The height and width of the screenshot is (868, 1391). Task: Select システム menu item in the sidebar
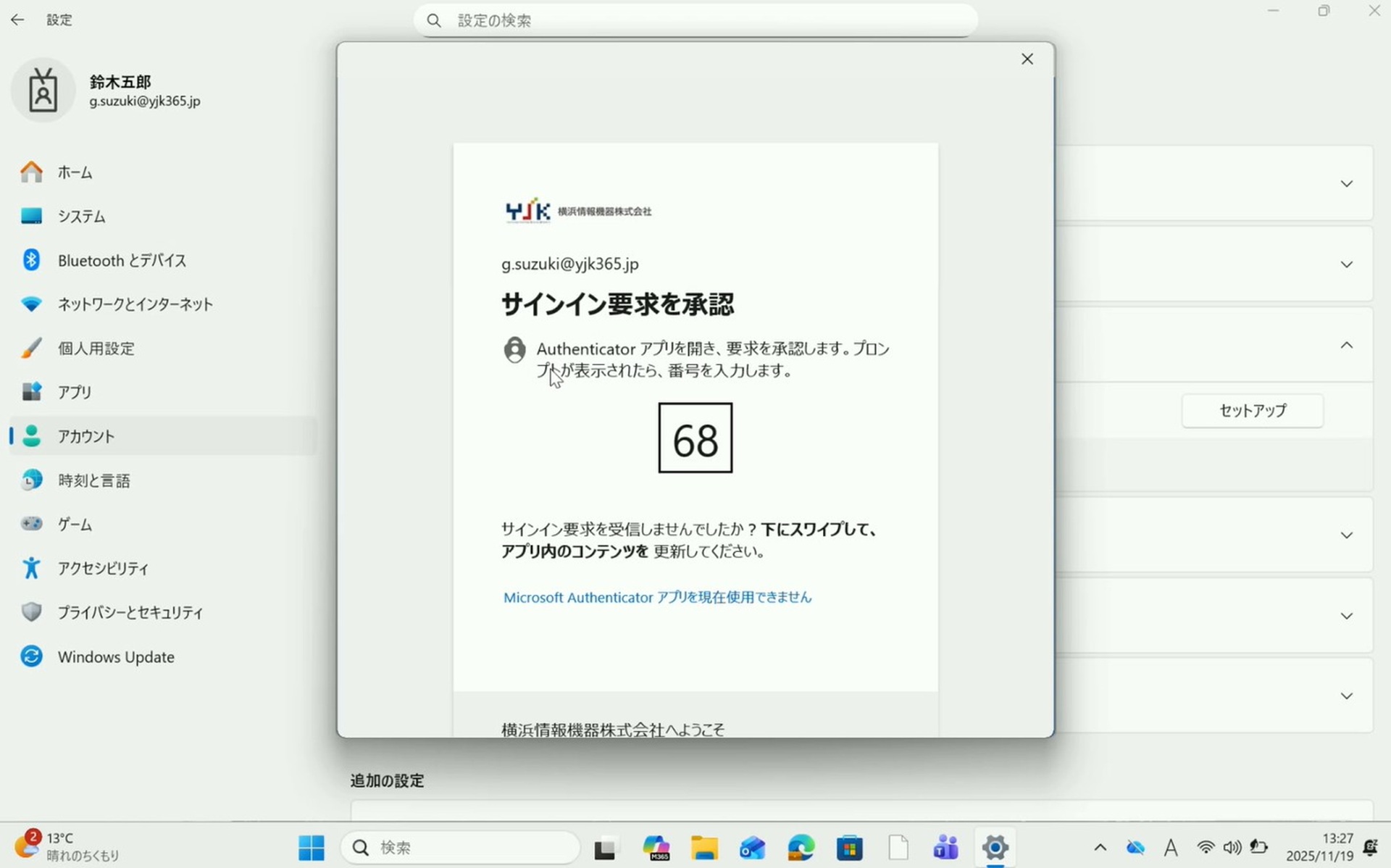[81, 217]
